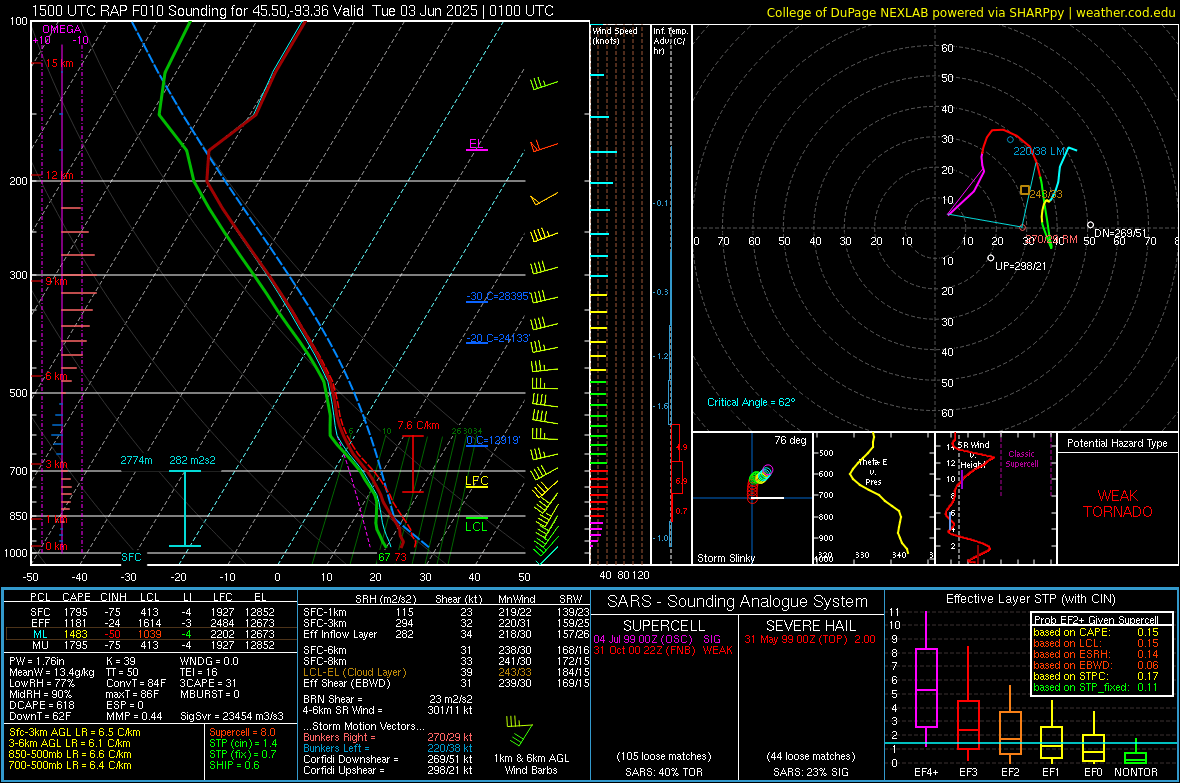
Task: Click the 1km & 6km AGL wind barbs icon
Action: click(x=519, y=730)
